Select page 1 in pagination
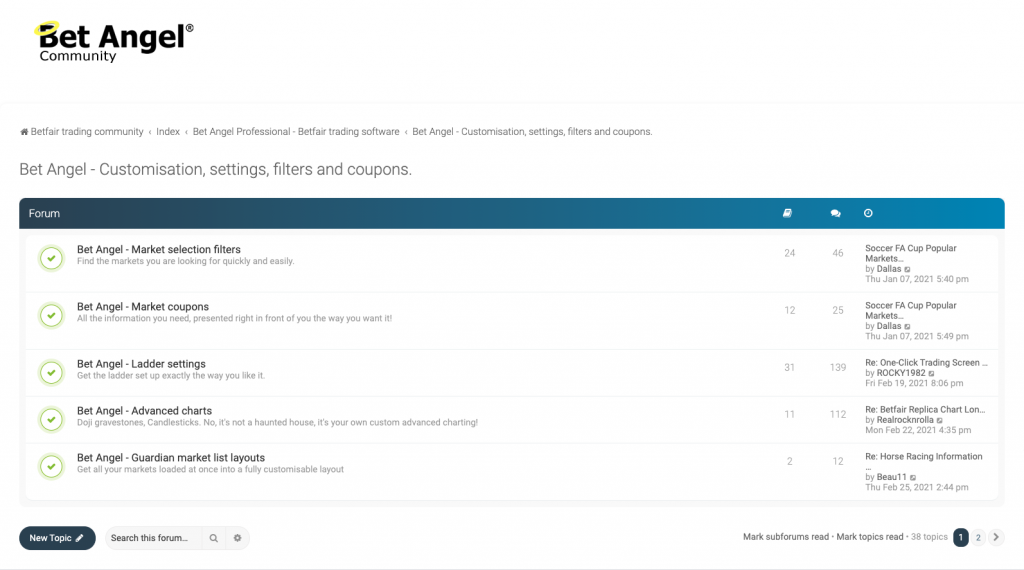The width and height of the screenshot is (1024, 570). pos(961,537)
